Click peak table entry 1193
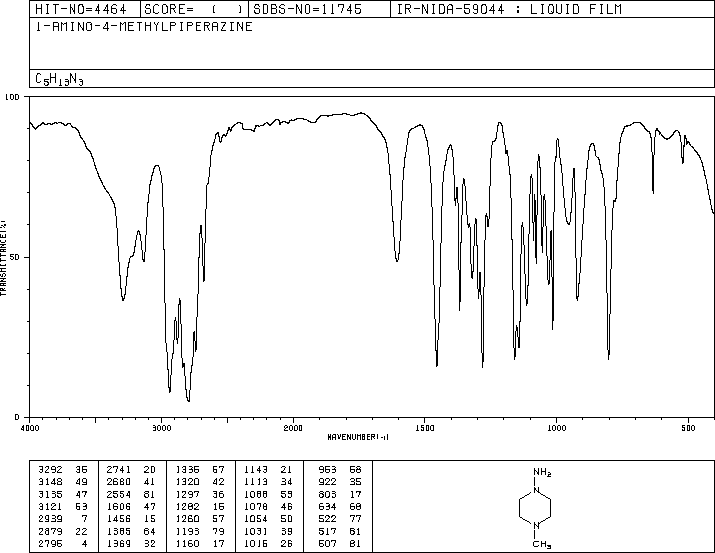The width and height of the screenshot is (715, 553). pyautogui.click(x=187, y=532)
